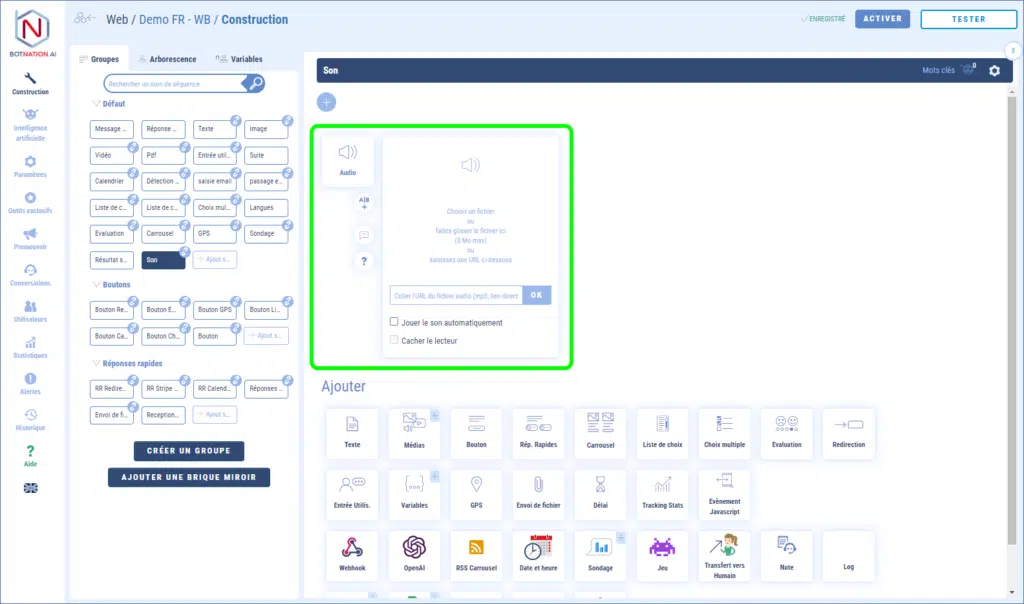The width and height of the screenshot is (1024, 604).
Task: Click the RSS Carrousel icon
Action: (476, 555)
